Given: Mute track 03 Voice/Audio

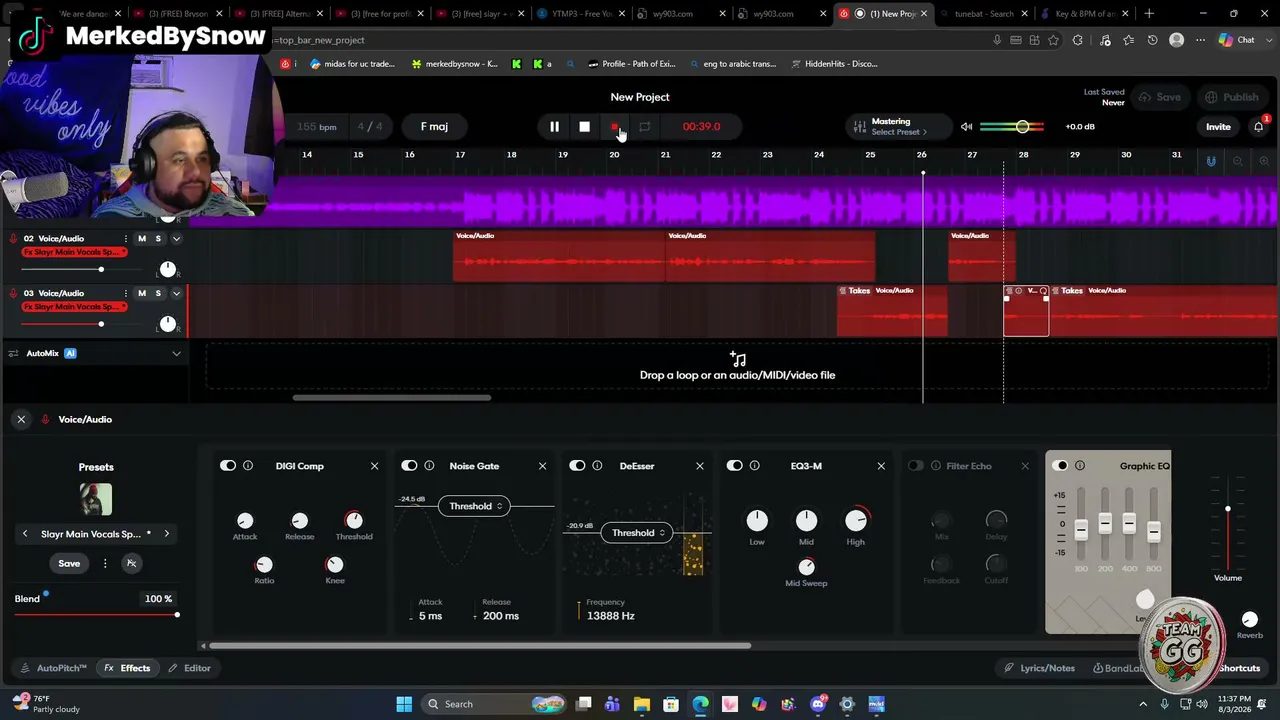Looking at the screenshot, I should click(142, 293).
